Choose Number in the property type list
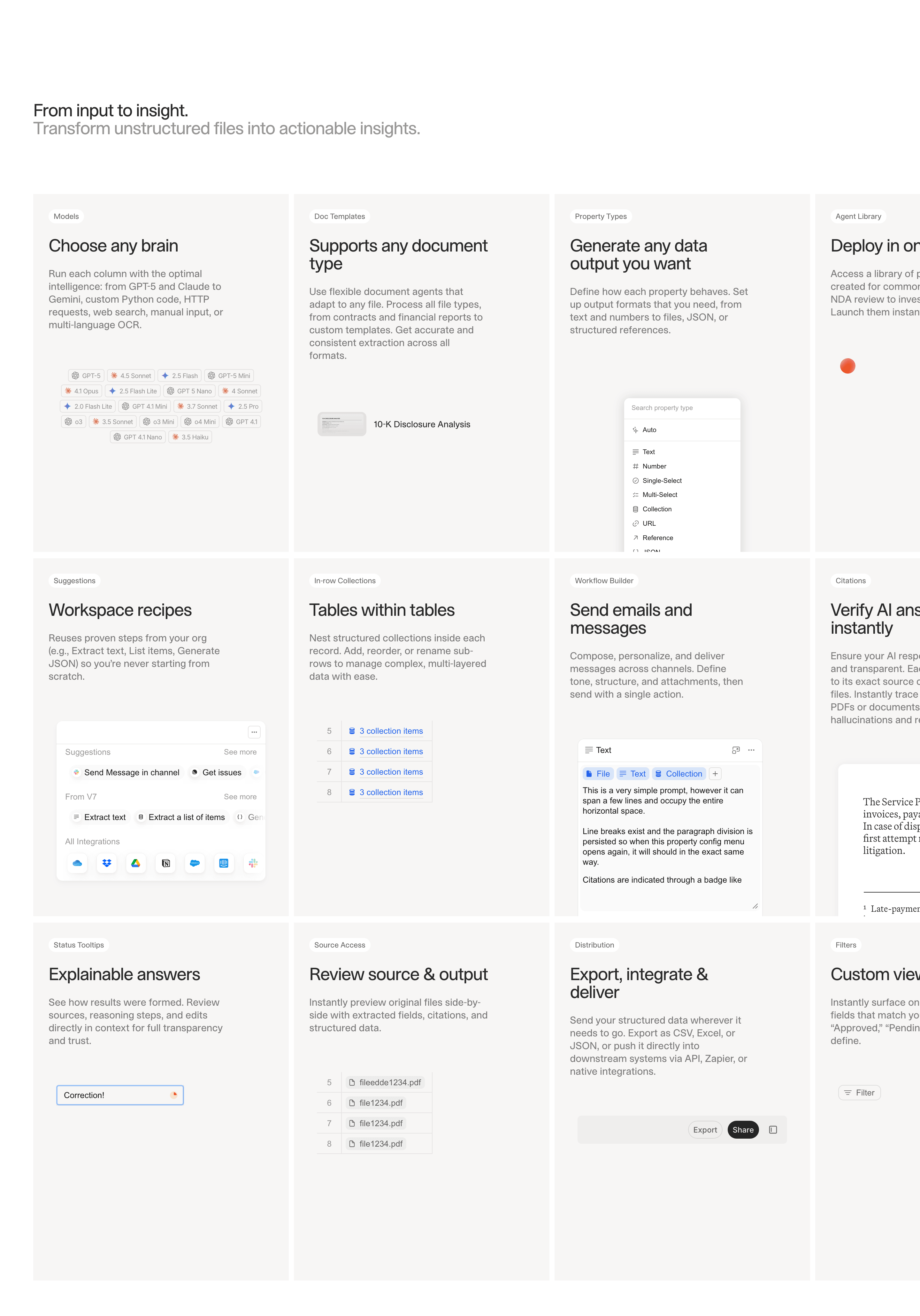 click(x=682, y=467)
